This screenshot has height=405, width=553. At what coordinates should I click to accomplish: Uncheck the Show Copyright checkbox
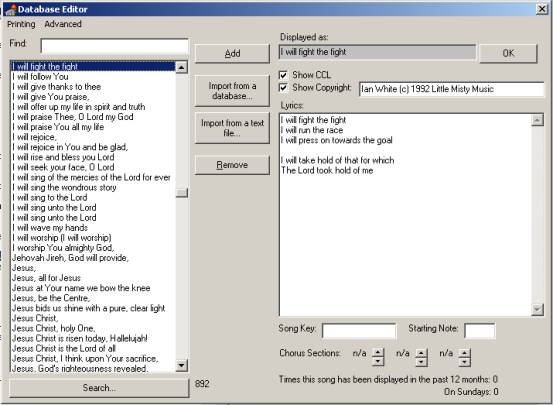[283, 87]
